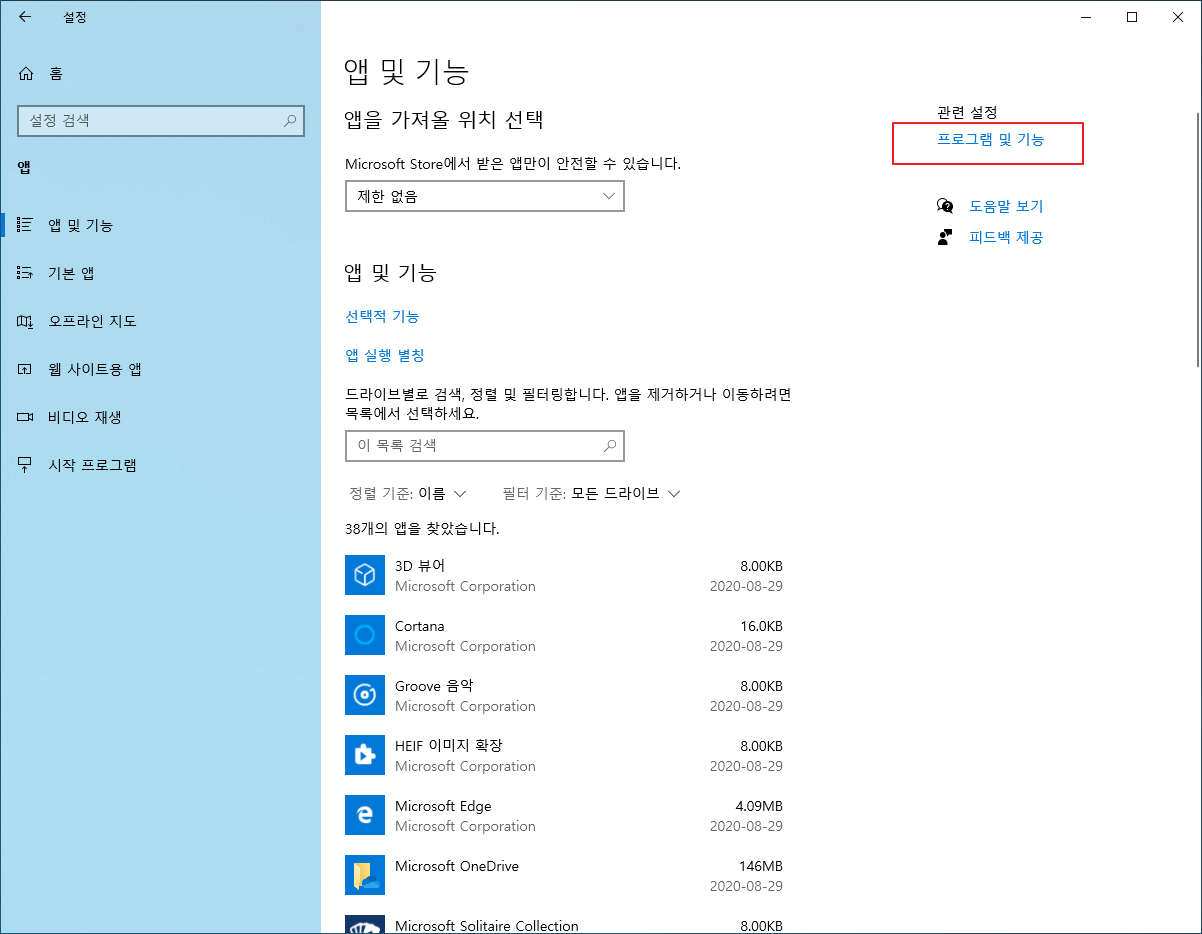Select the HEIF 이미지 확장 name text
Image resolution: width=1202 pixels, height=934 pixels.
[449, 746]
